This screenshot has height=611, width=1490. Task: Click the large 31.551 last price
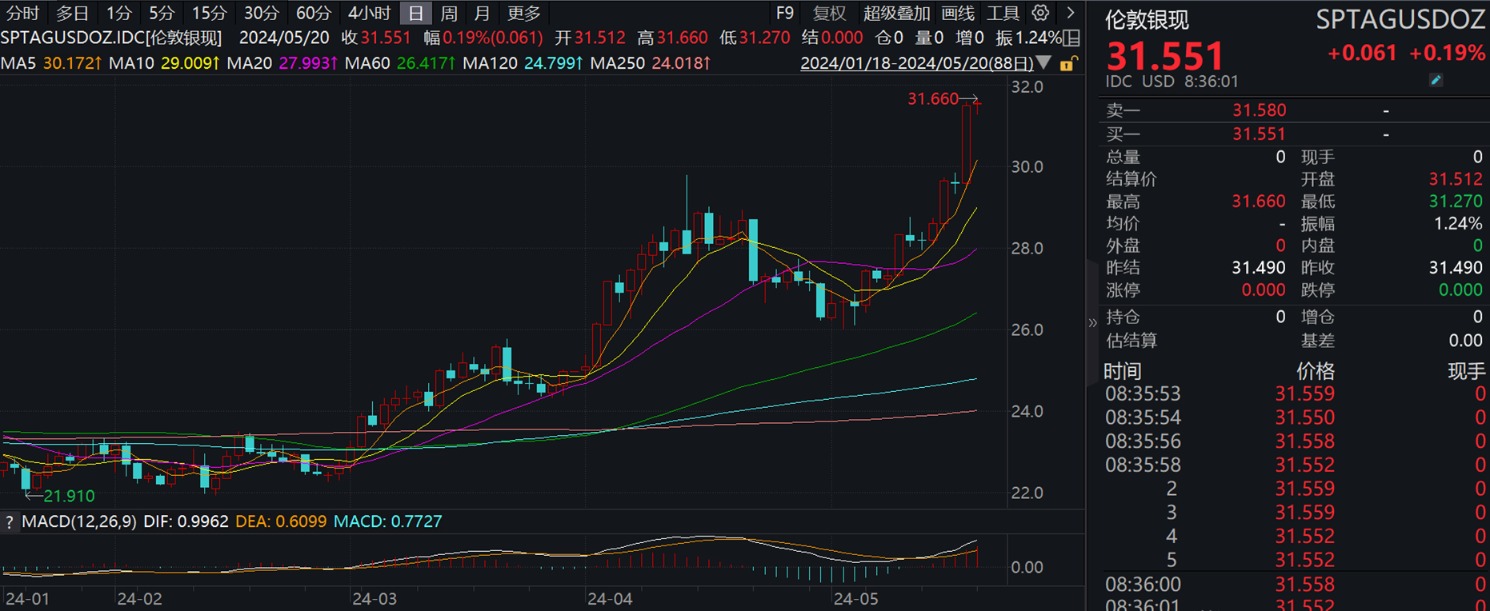[1165, 56]
